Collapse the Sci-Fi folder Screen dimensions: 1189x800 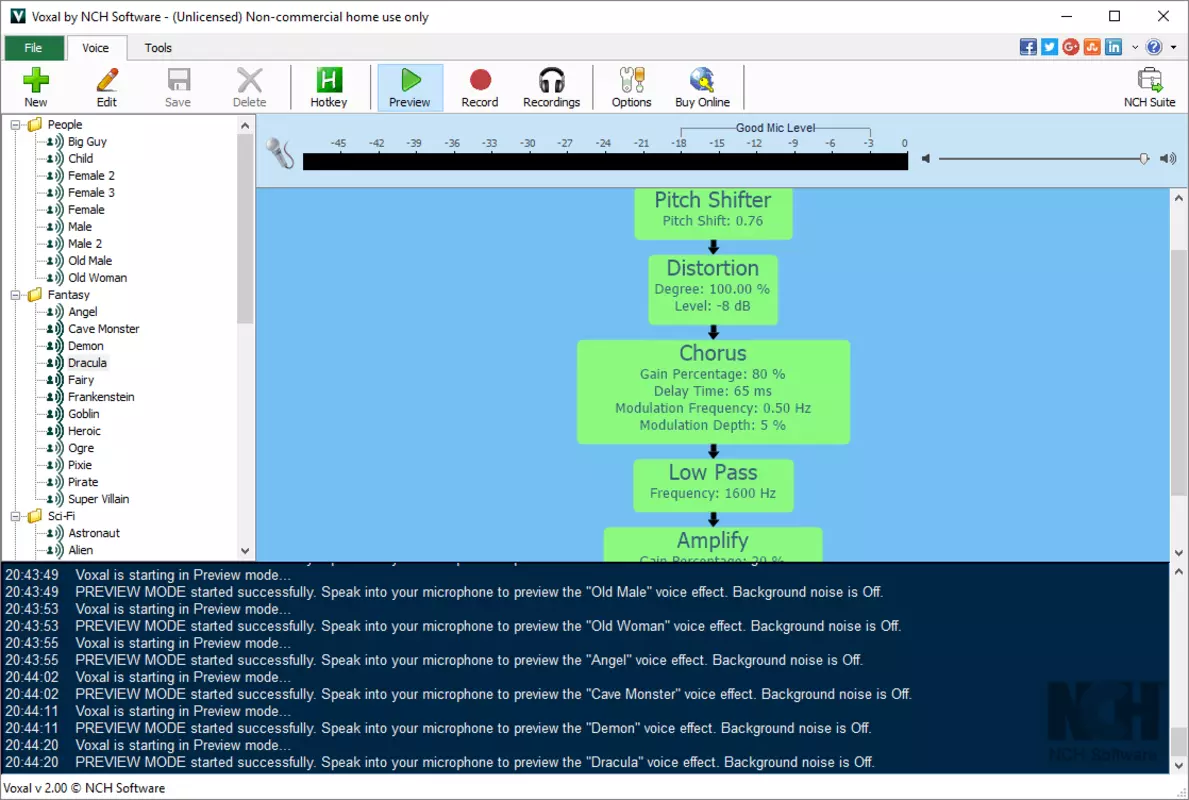coord(15,516)
